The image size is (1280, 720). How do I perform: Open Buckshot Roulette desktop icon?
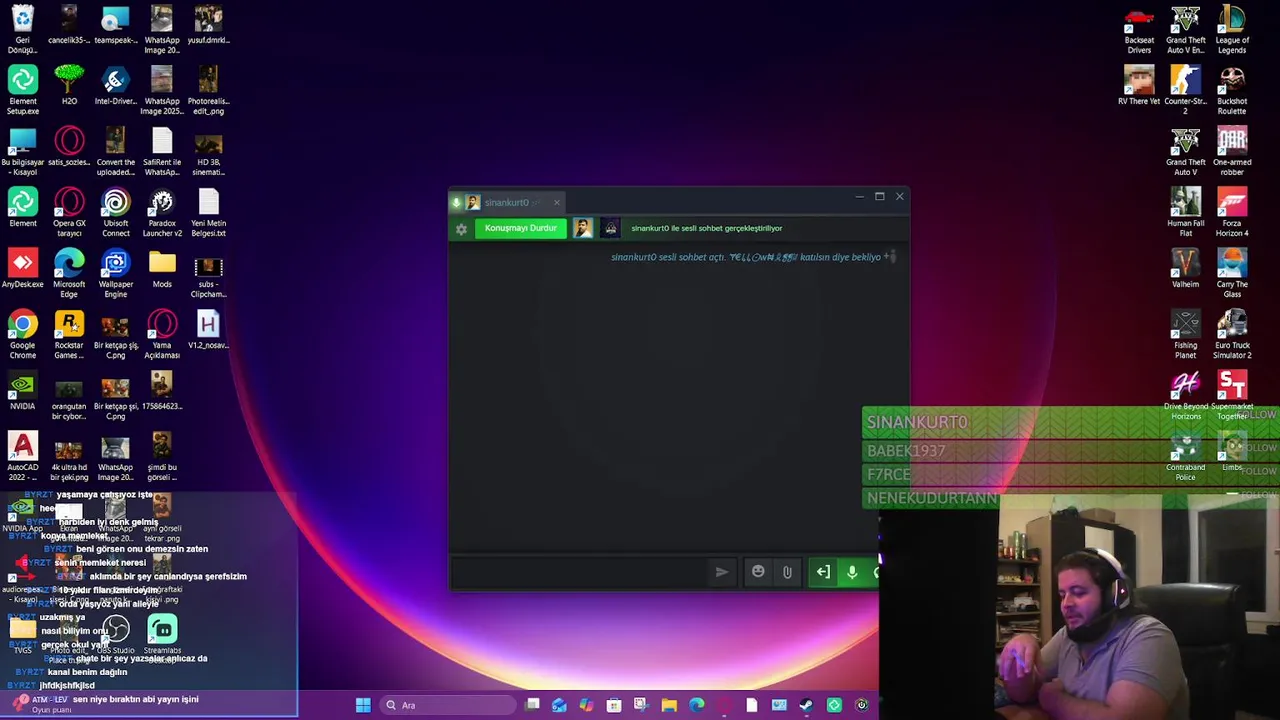coord(1232,91)
